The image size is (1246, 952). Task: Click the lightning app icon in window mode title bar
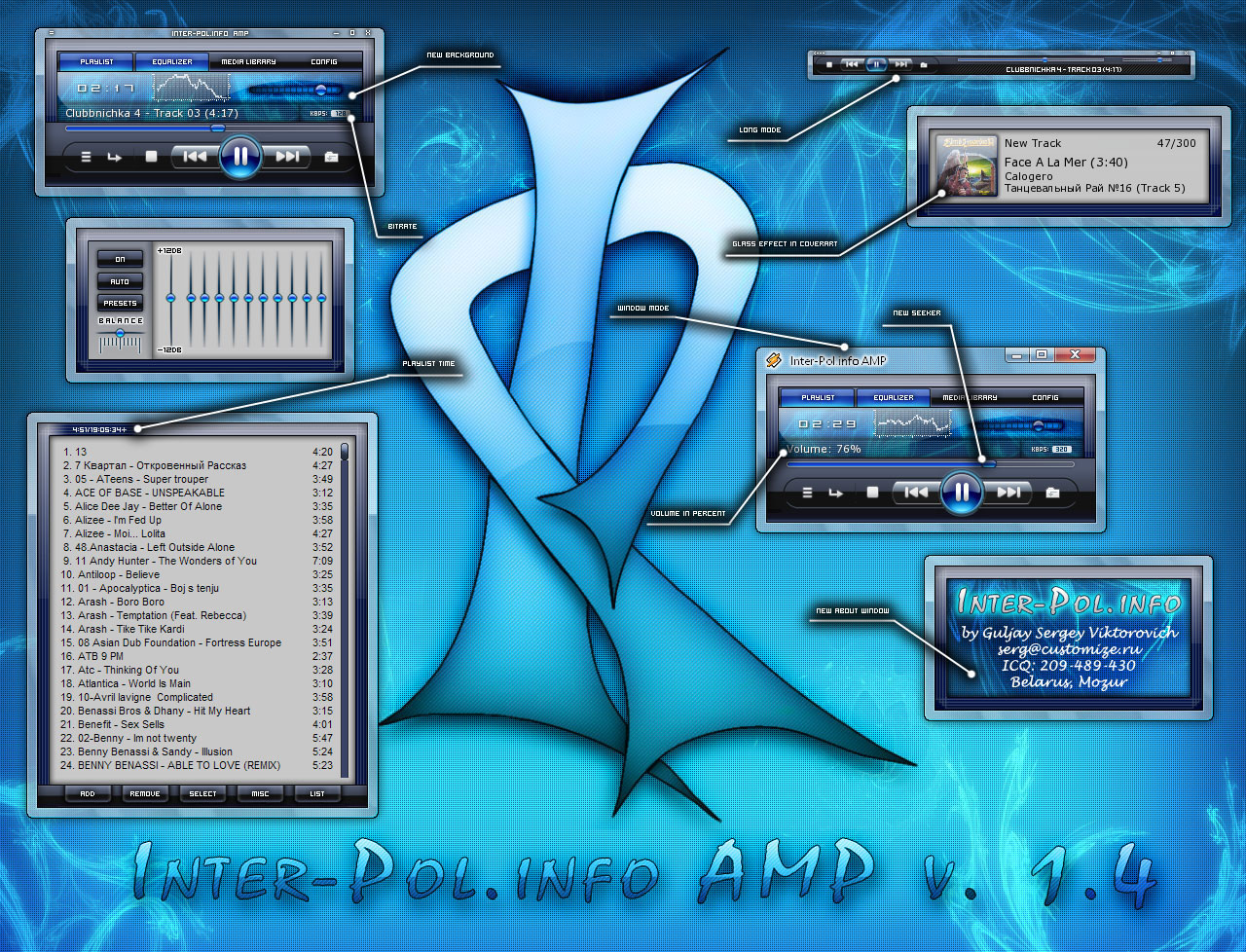point(774,360)
